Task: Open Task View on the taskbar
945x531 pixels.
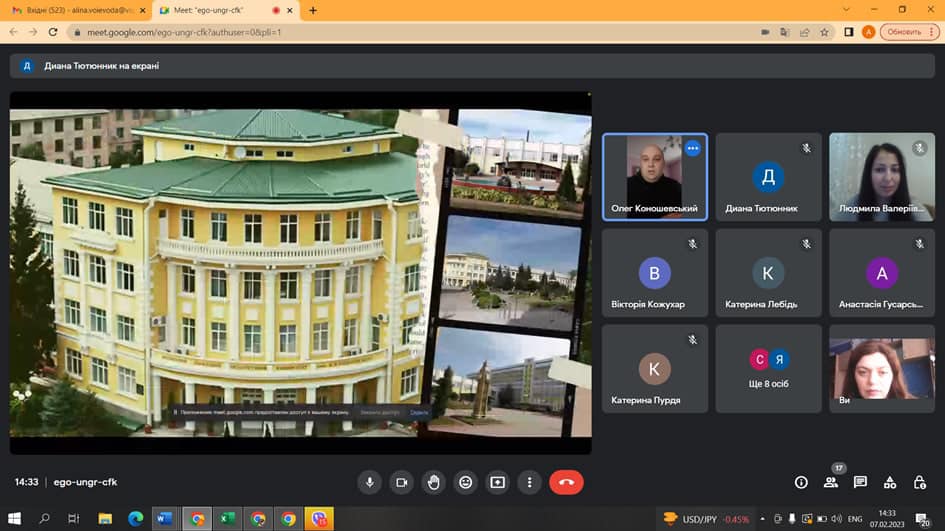Action: [x=74, y=518]
